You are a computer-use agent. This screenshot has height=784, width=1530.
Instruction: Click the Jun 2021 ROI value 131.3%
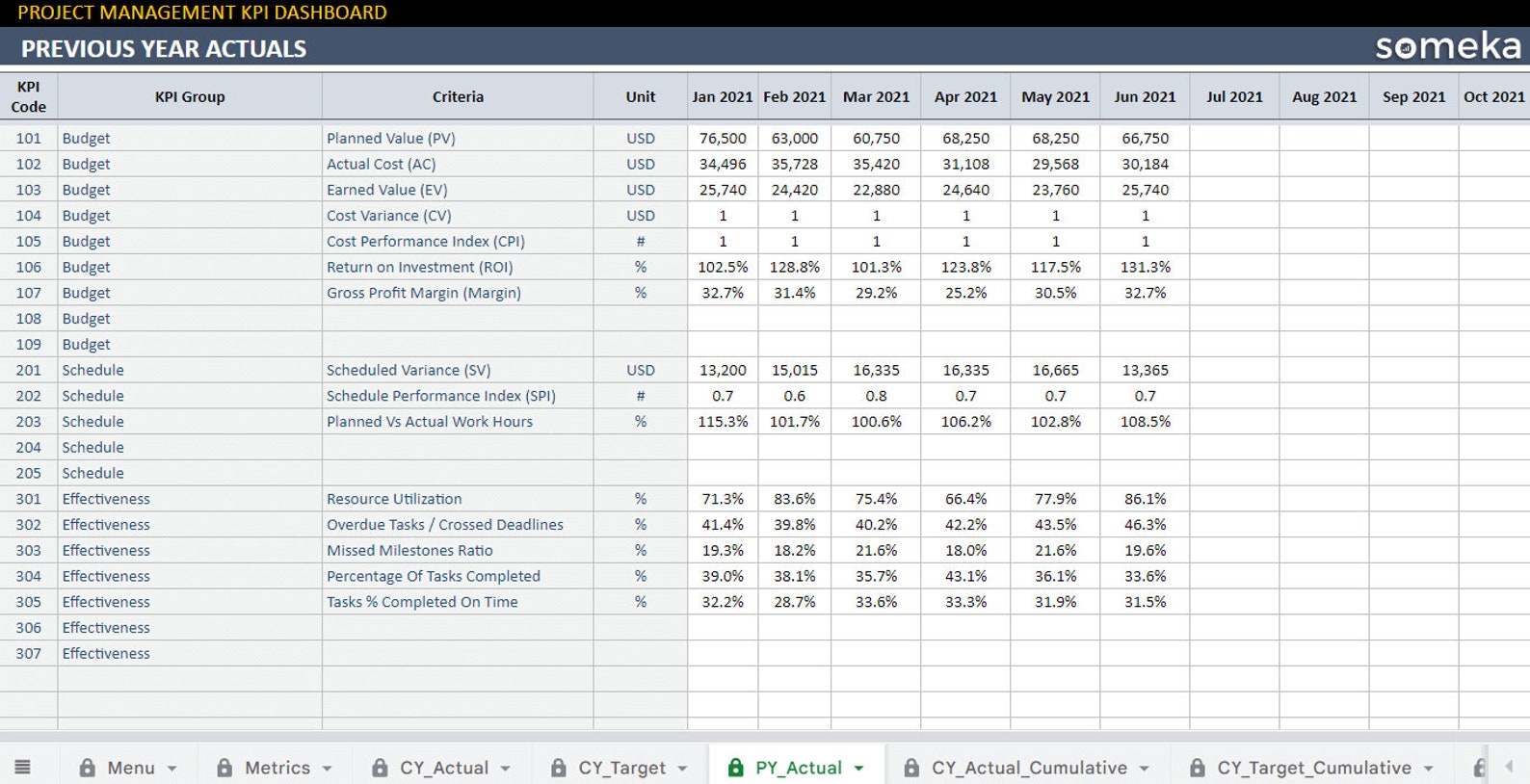[1145, 267]
